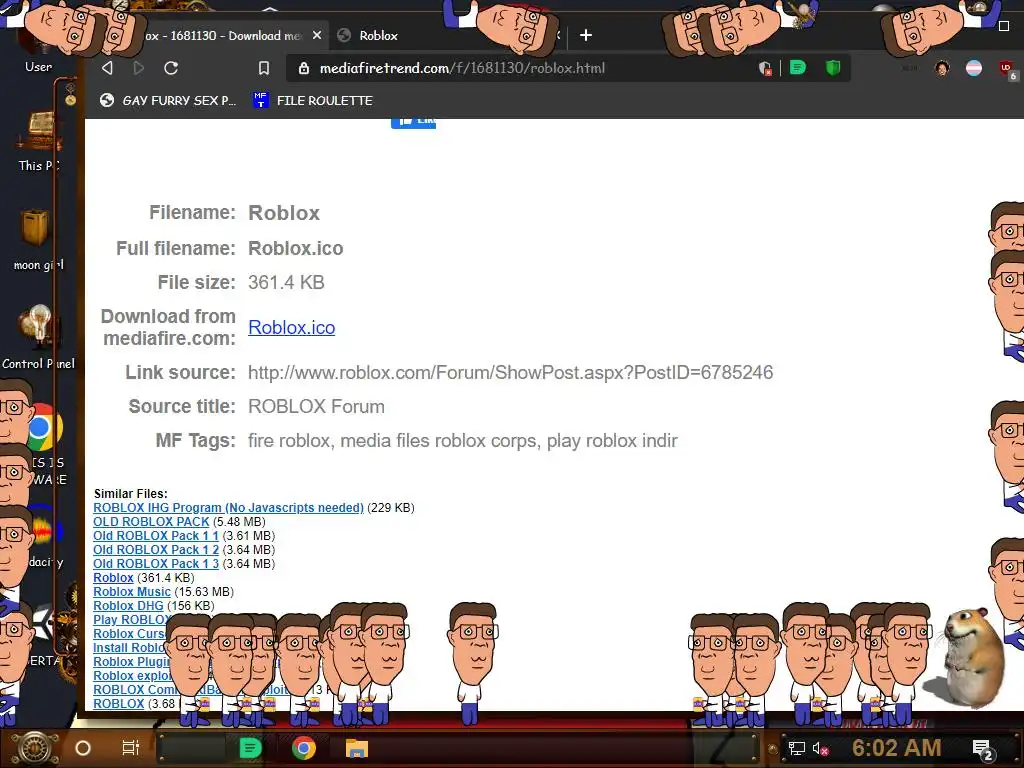Open Task View on the taskbar
The image size is (1024, 768).
131,748
